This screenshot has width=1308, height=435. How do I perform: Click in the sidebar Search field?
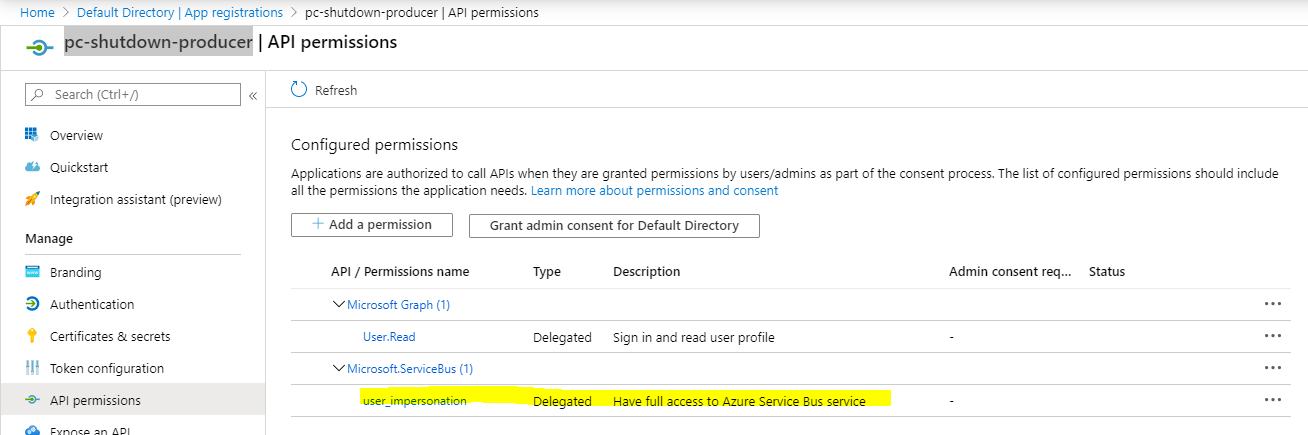pos(140,94)
